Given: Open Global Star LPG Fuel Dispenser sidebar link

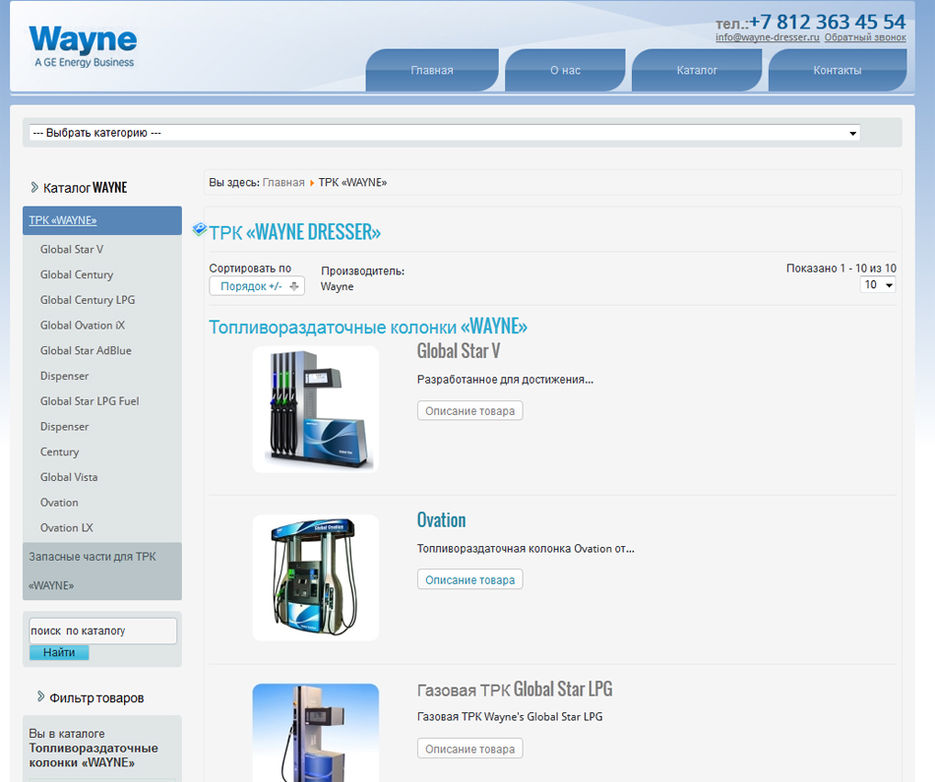Looking at the screenshot, I should click(x=89, y=413).
